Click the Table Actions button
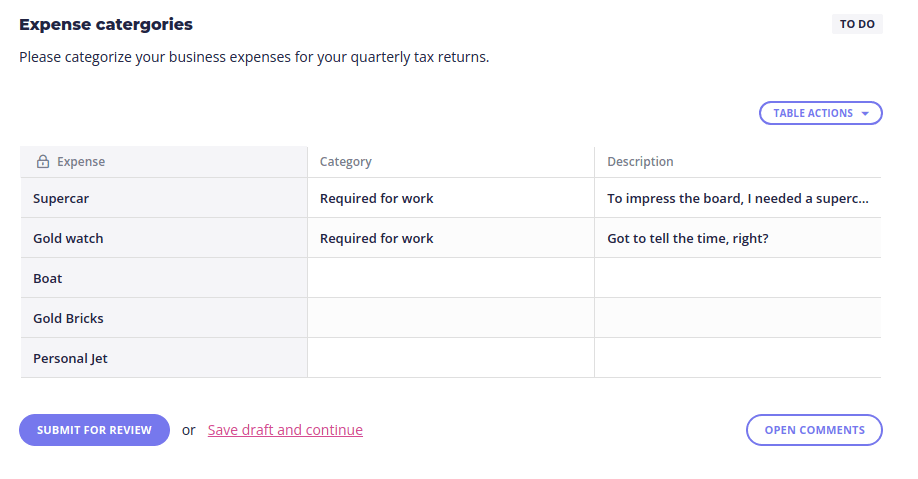The width and height of the screenshot is (918, 479). [x=820, y=113]
